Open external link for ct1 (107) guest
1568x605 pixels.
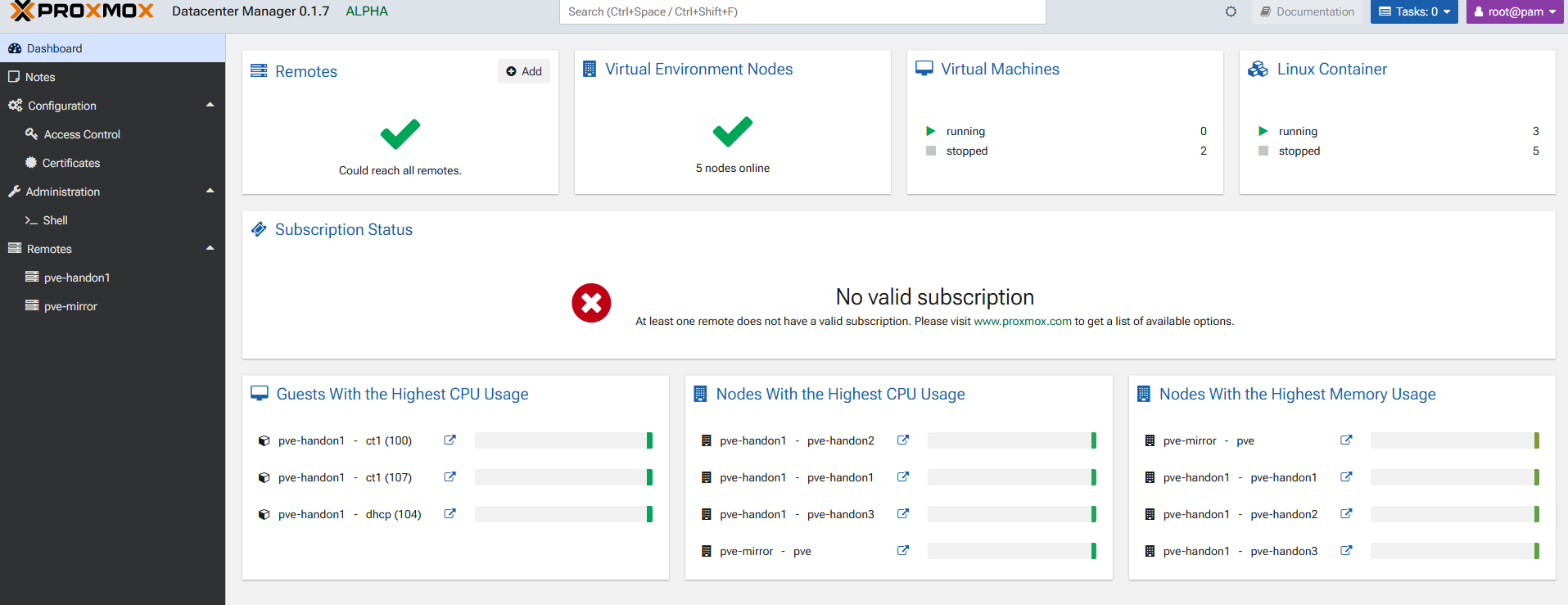click(450, 477)
